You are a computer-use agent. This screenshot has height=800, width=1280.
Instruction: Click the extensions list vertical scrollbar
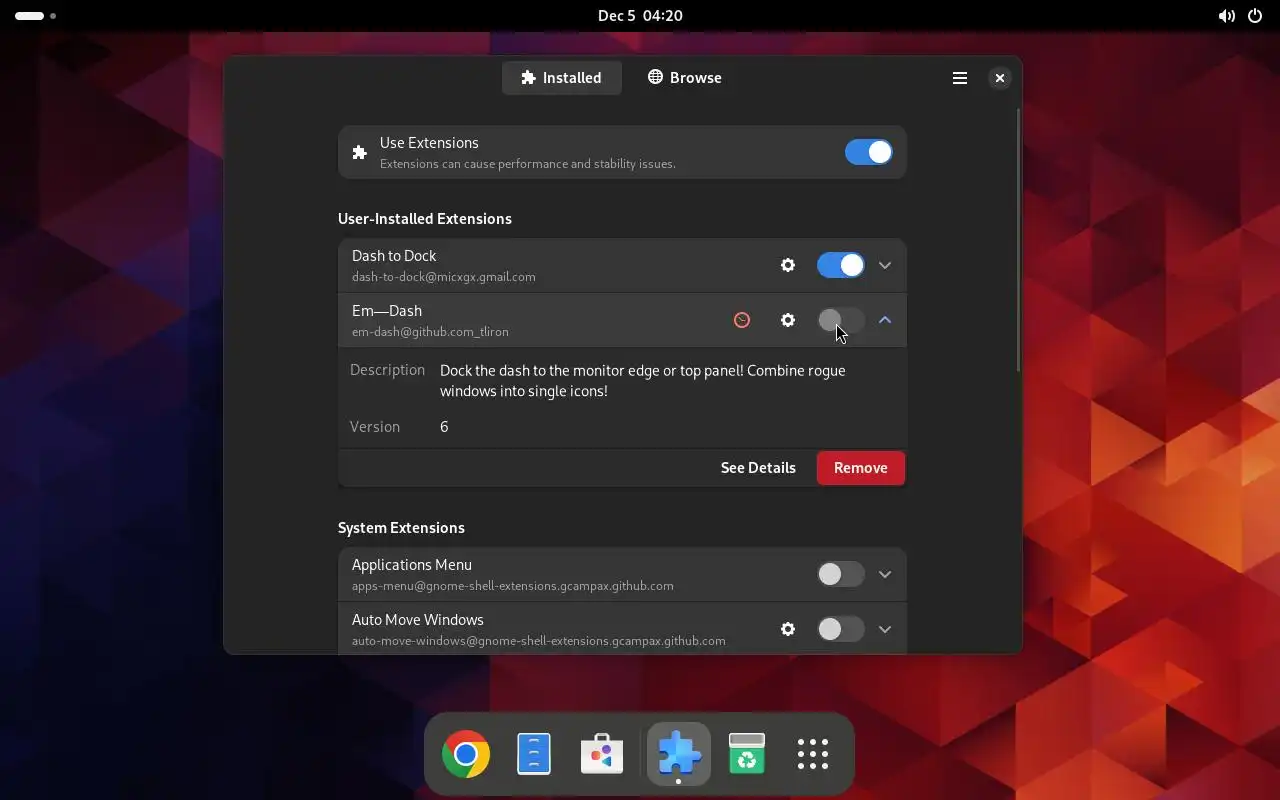point(1018,240)
